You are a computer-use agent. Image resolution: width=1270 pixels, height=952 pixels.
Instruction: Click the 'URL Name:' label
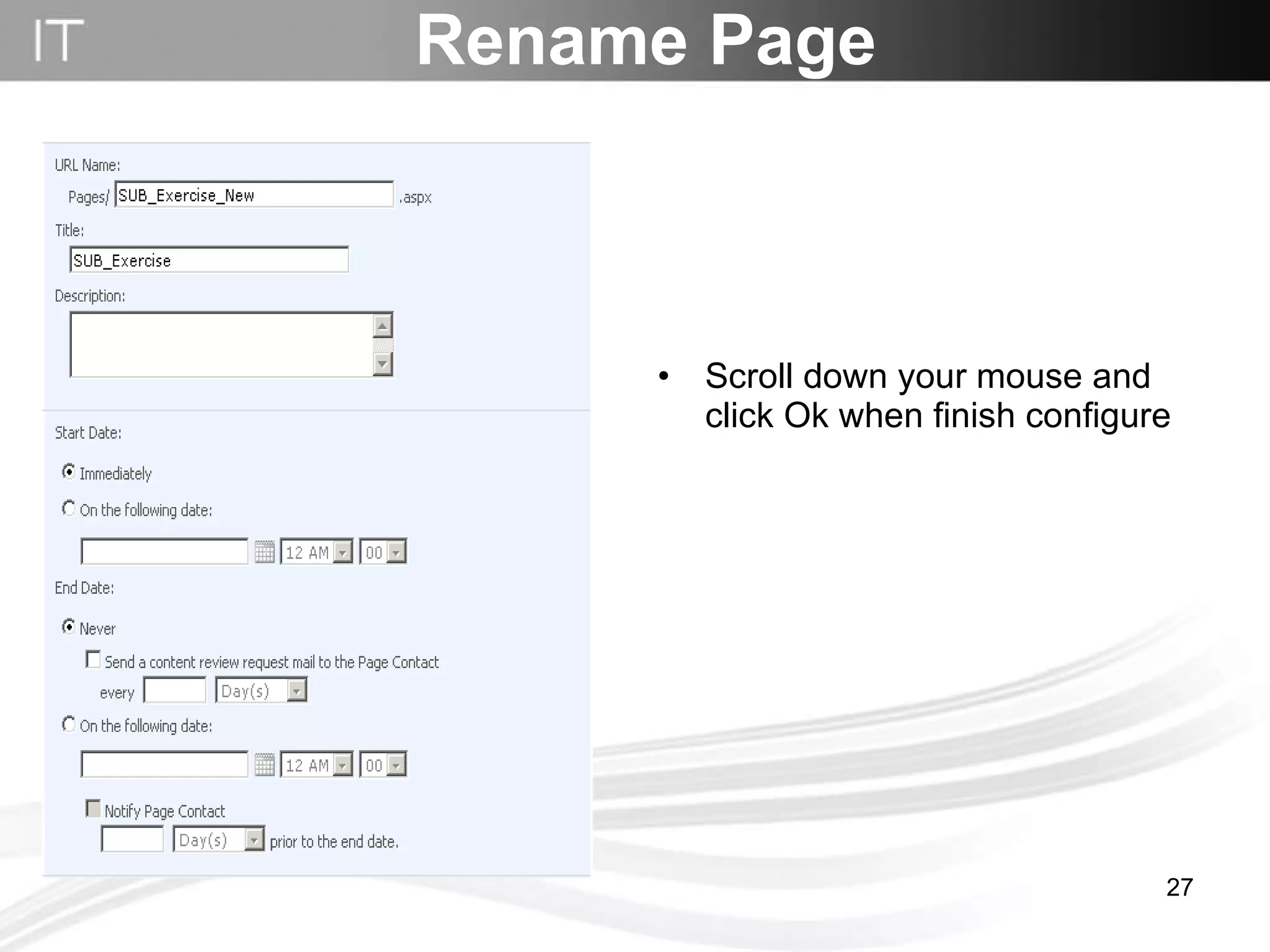coord(87,165)
